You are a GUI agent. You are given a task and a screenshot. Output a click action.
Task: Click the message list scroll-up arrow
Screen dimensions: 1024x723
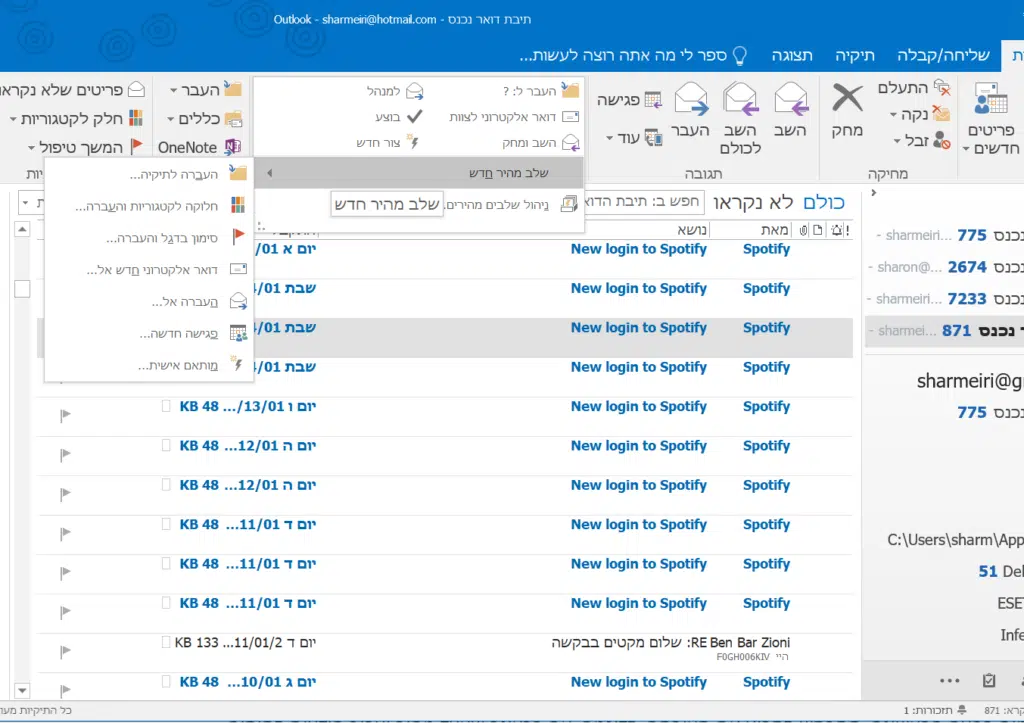coord(22,229)
